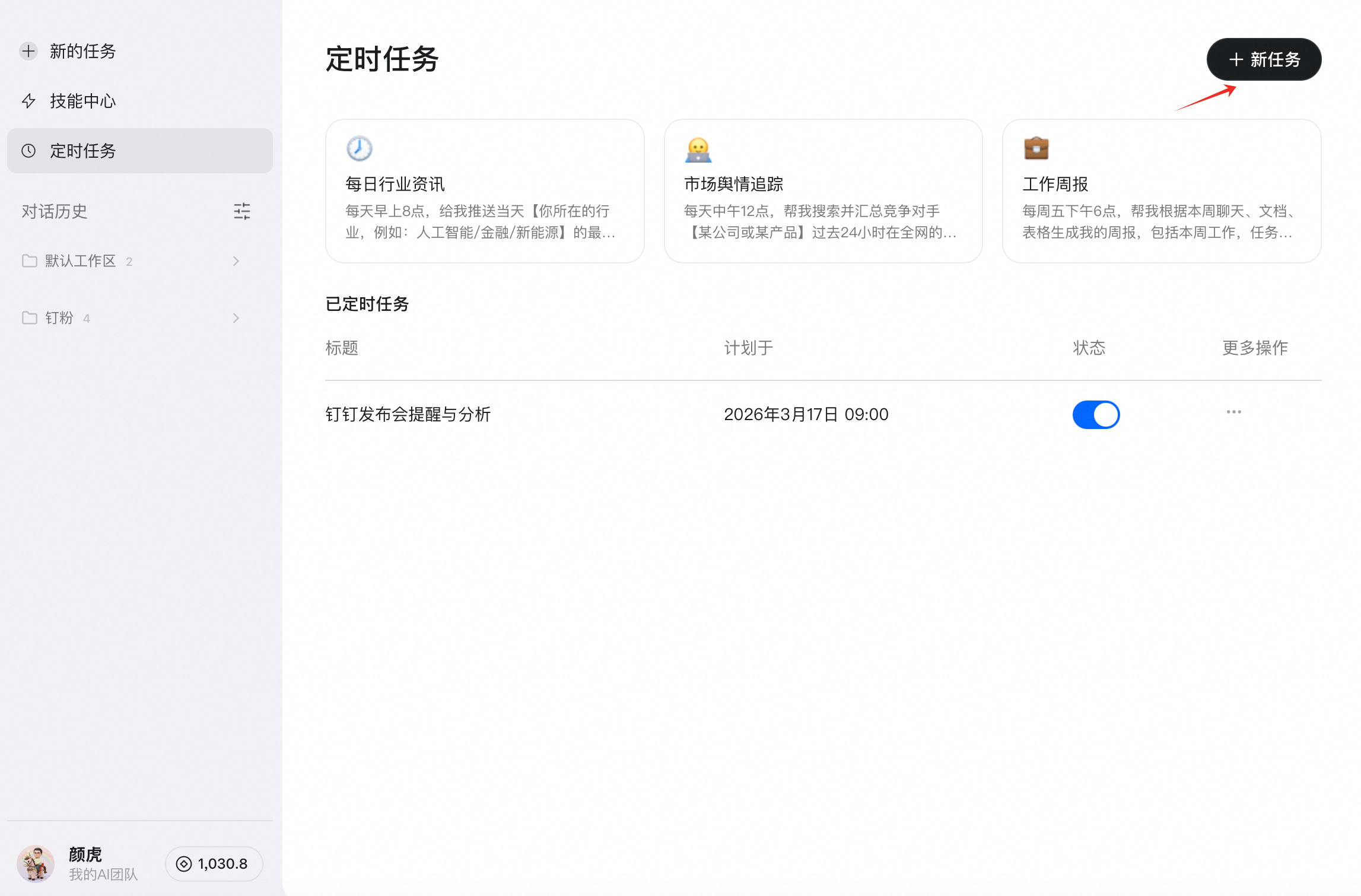Expand the 默认工作区 chevron
Screen dimensions: 1361x896
click(x=236, y=261)
